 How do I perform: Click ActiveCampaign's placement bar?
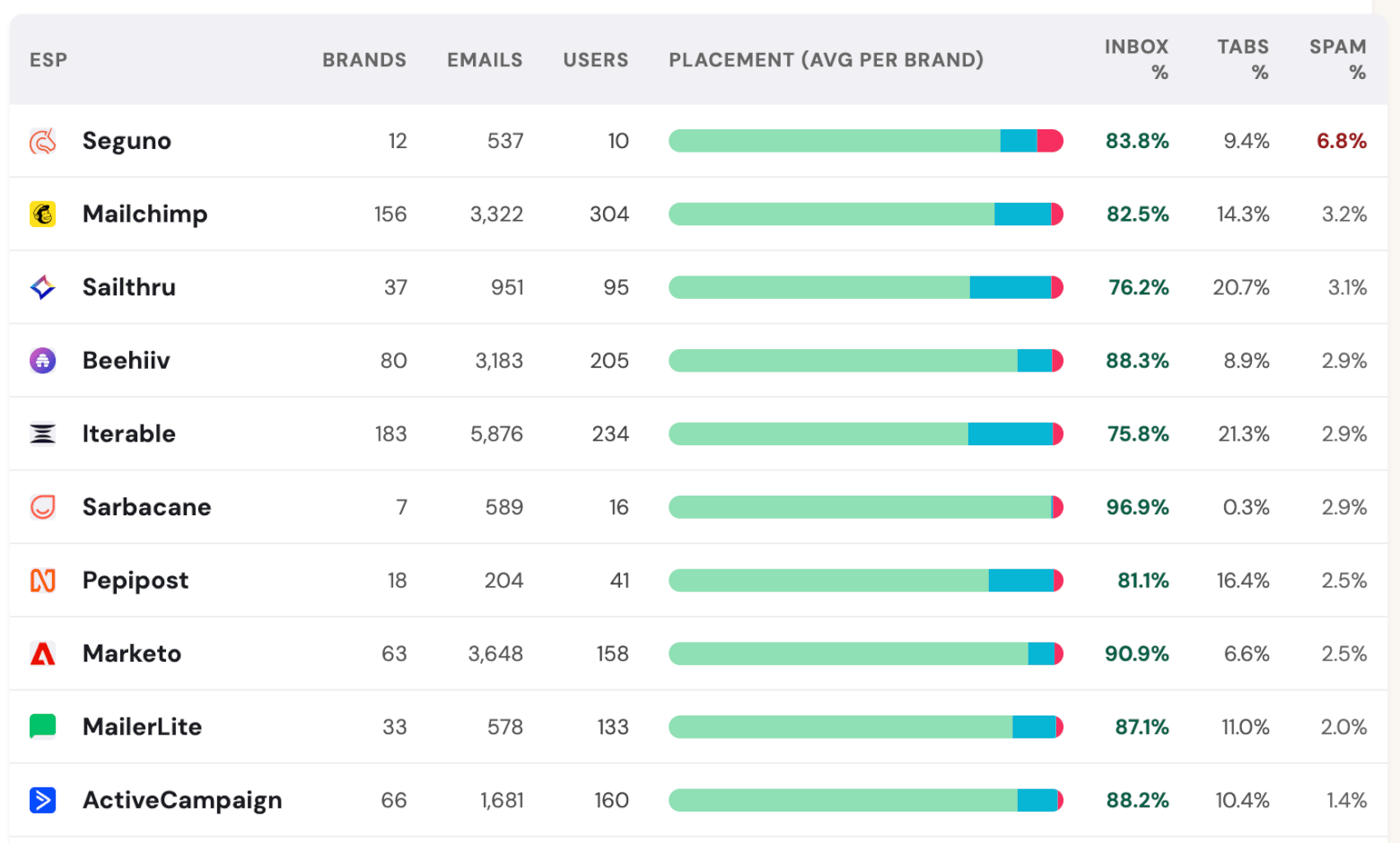(x=866, y=800)
